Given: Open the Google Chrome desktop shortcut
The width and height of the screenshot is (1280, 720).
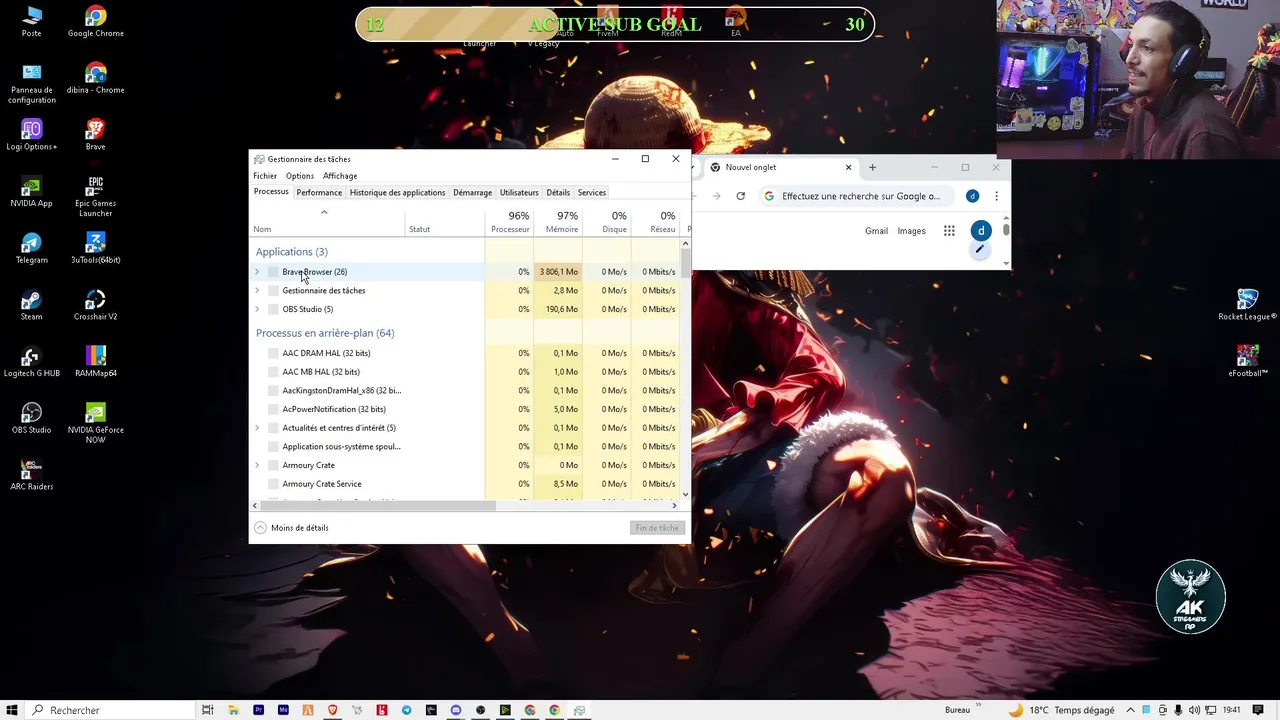Looking at the screenshot, I should pyautogui.click(x=95, y=22).
